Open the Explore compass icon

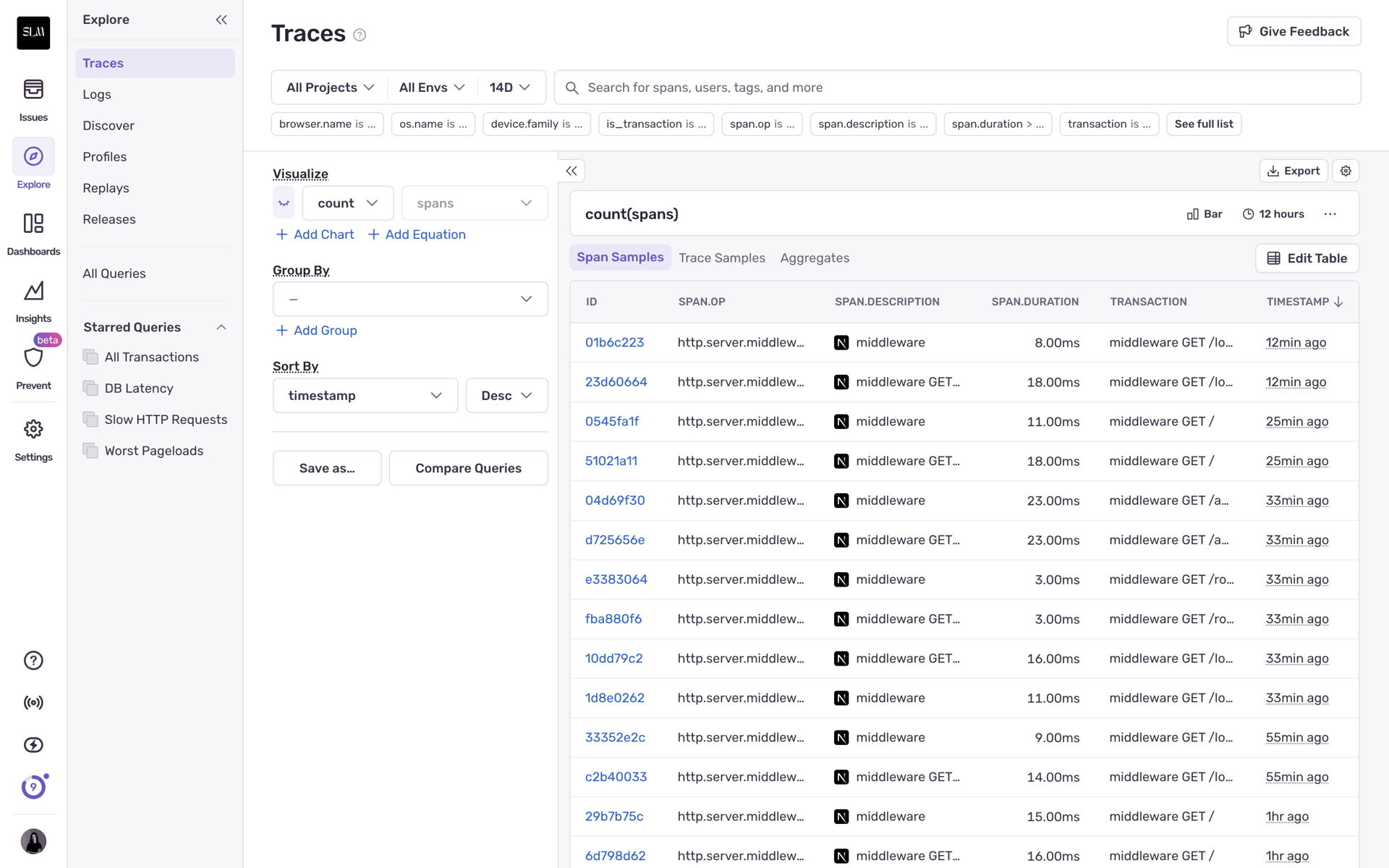coord(33,156)
